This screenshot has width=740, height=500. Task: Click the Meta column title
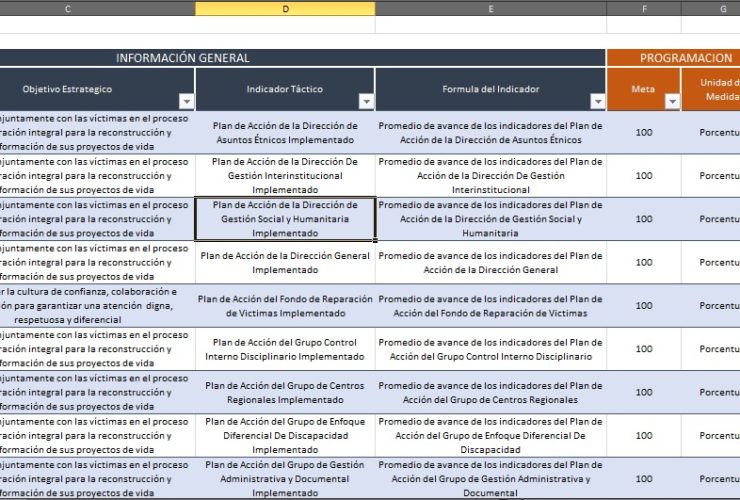click(643, 89)
